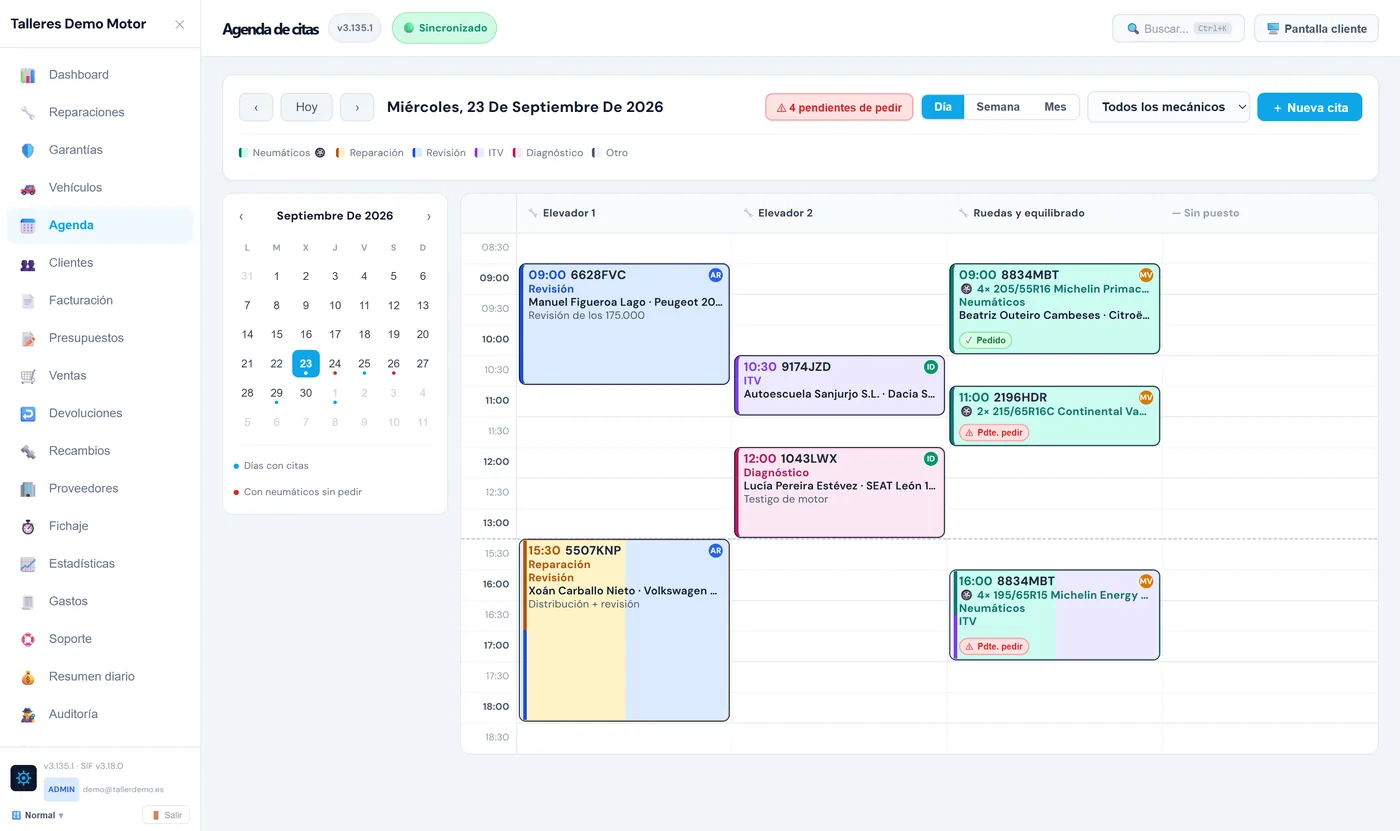Open the 12:00 1043LWX Diagnóstico appointment
1400x831 pixels.
tap(840, 492)
